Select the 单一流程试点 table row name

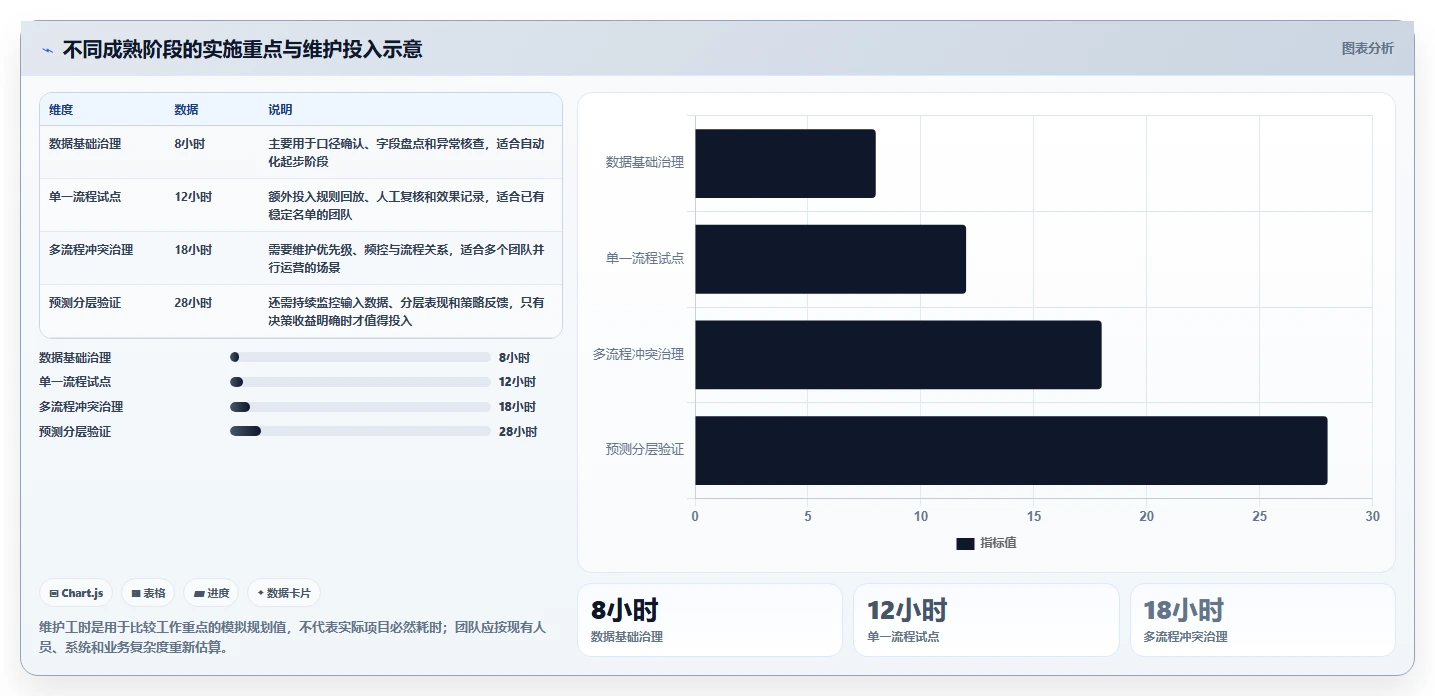pyautogui.click(x=85, y=197)
